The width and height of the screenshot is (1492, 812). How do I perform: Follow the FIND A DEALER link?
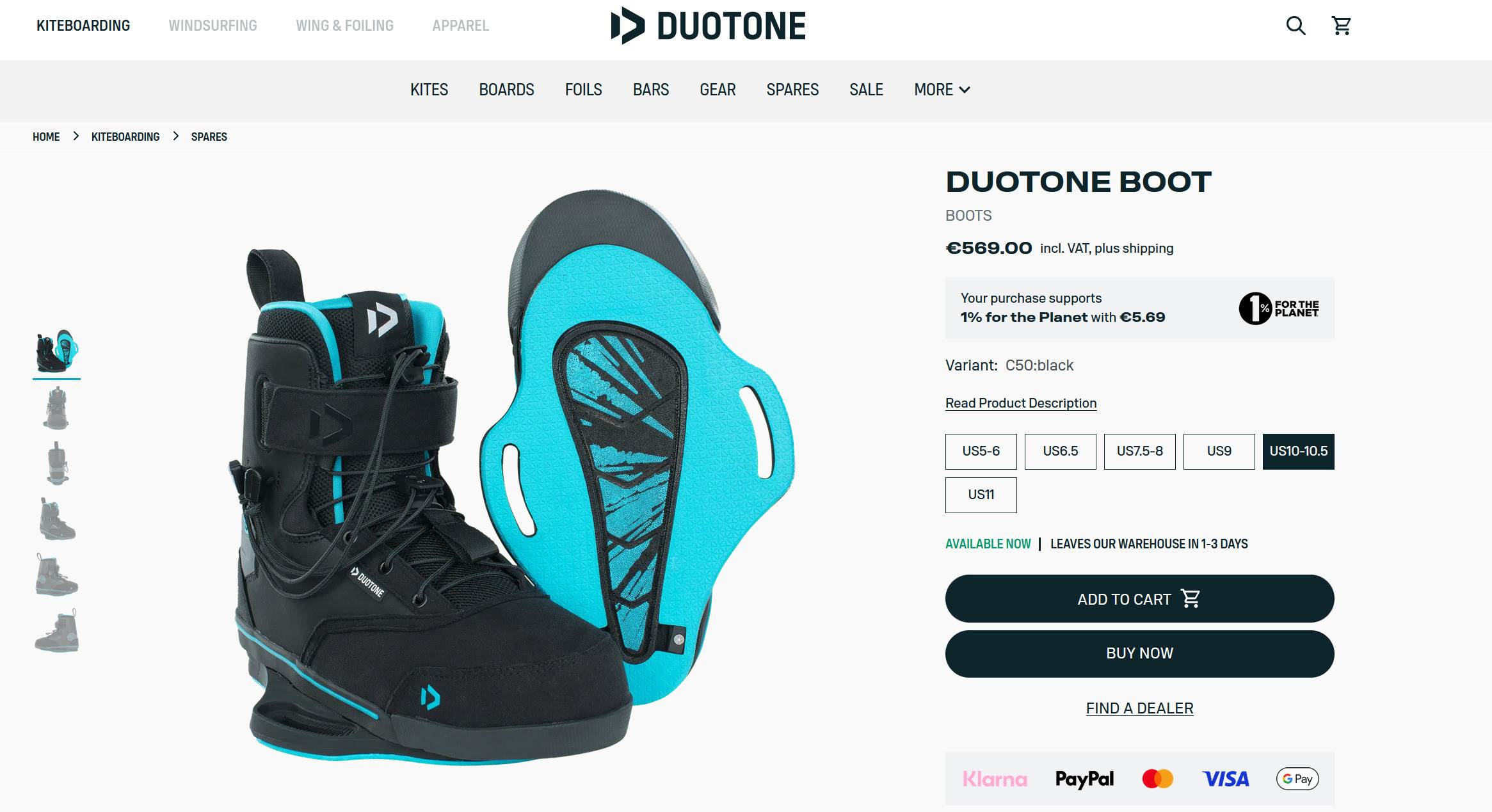point(1139,708)
